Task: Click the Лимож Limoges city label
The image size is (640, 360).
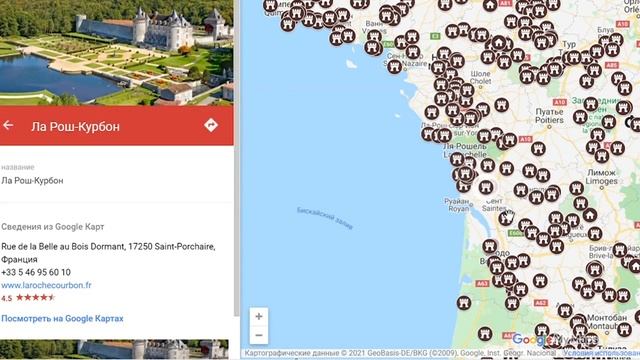Action: [601, 177]
